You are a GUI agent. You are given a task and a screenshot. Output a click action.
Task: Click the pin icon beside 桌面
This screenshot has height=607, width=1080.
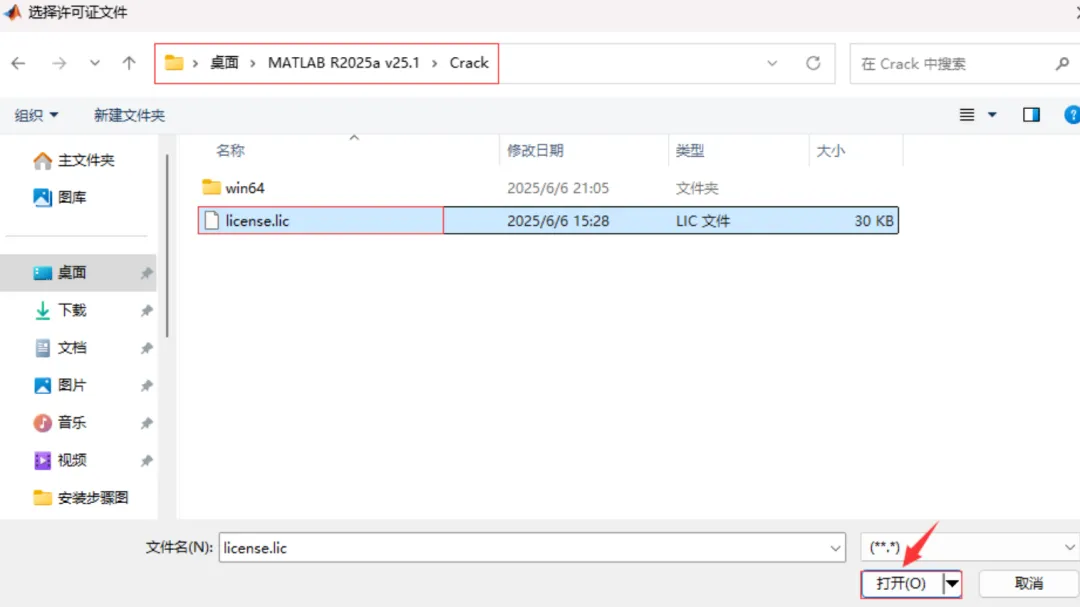(146, 274)
